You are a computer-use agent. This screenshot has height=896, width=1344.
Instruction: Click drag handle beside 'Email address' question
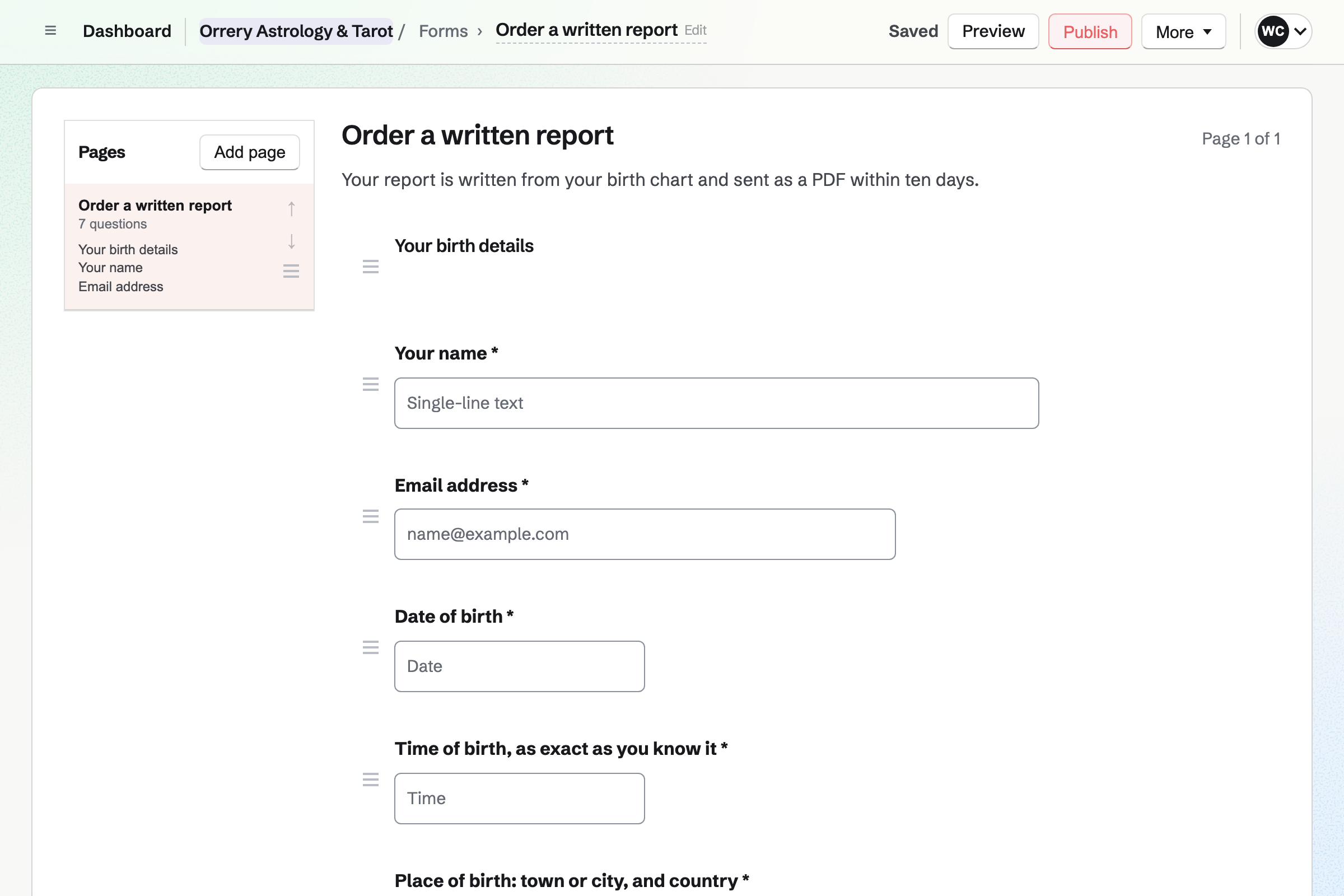point(371,516)
